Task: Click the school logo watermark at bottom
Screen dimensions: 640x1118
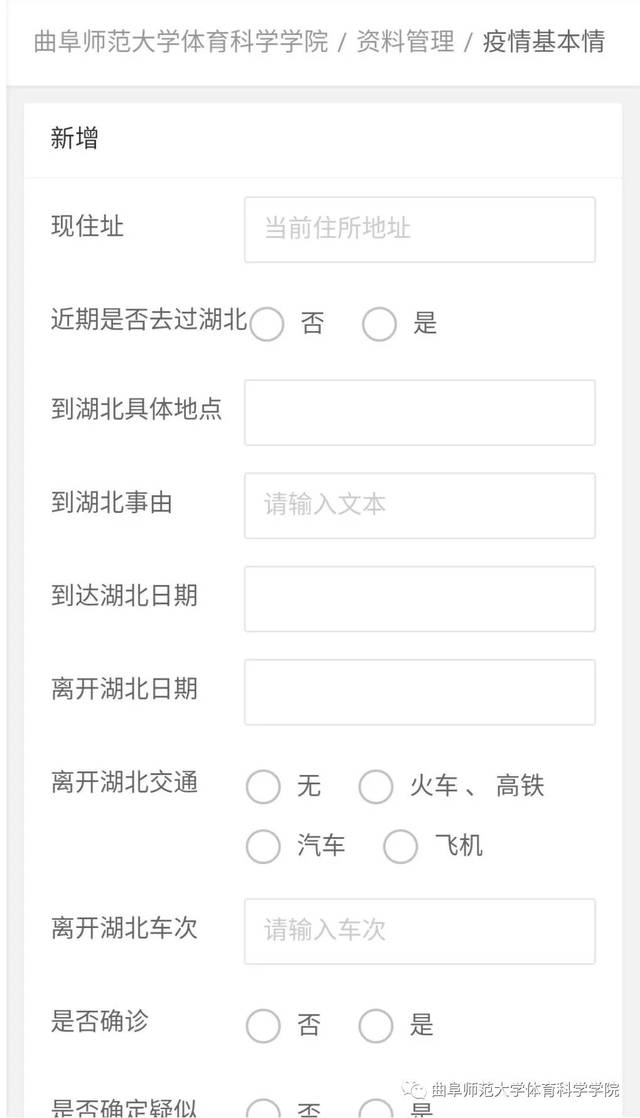Action: pyautogui.click(x=510, y=1090)
